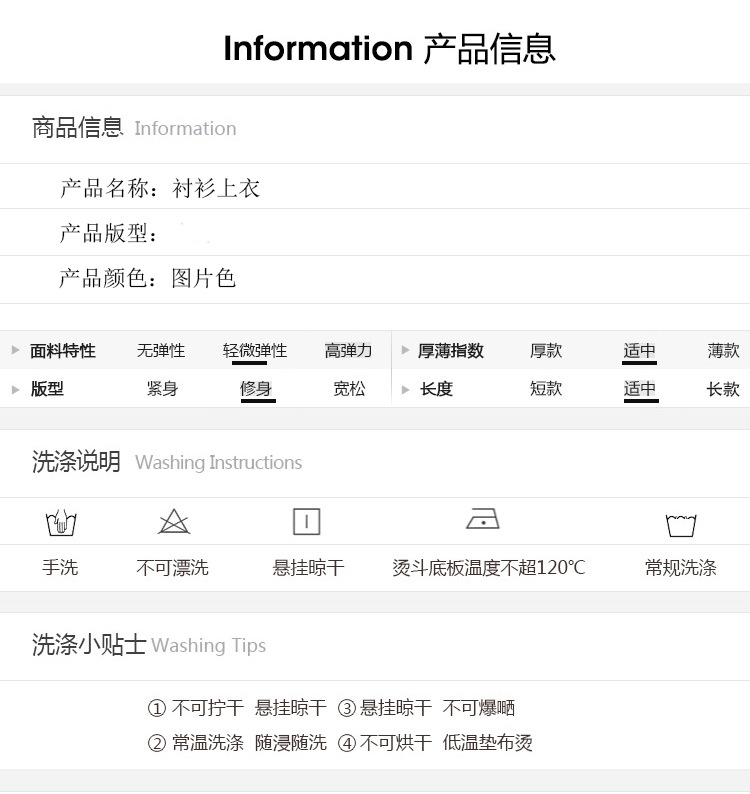This screenshot has width=750, height=794.
Task: Click the 面料特性 label
Action: click(63, 350)
